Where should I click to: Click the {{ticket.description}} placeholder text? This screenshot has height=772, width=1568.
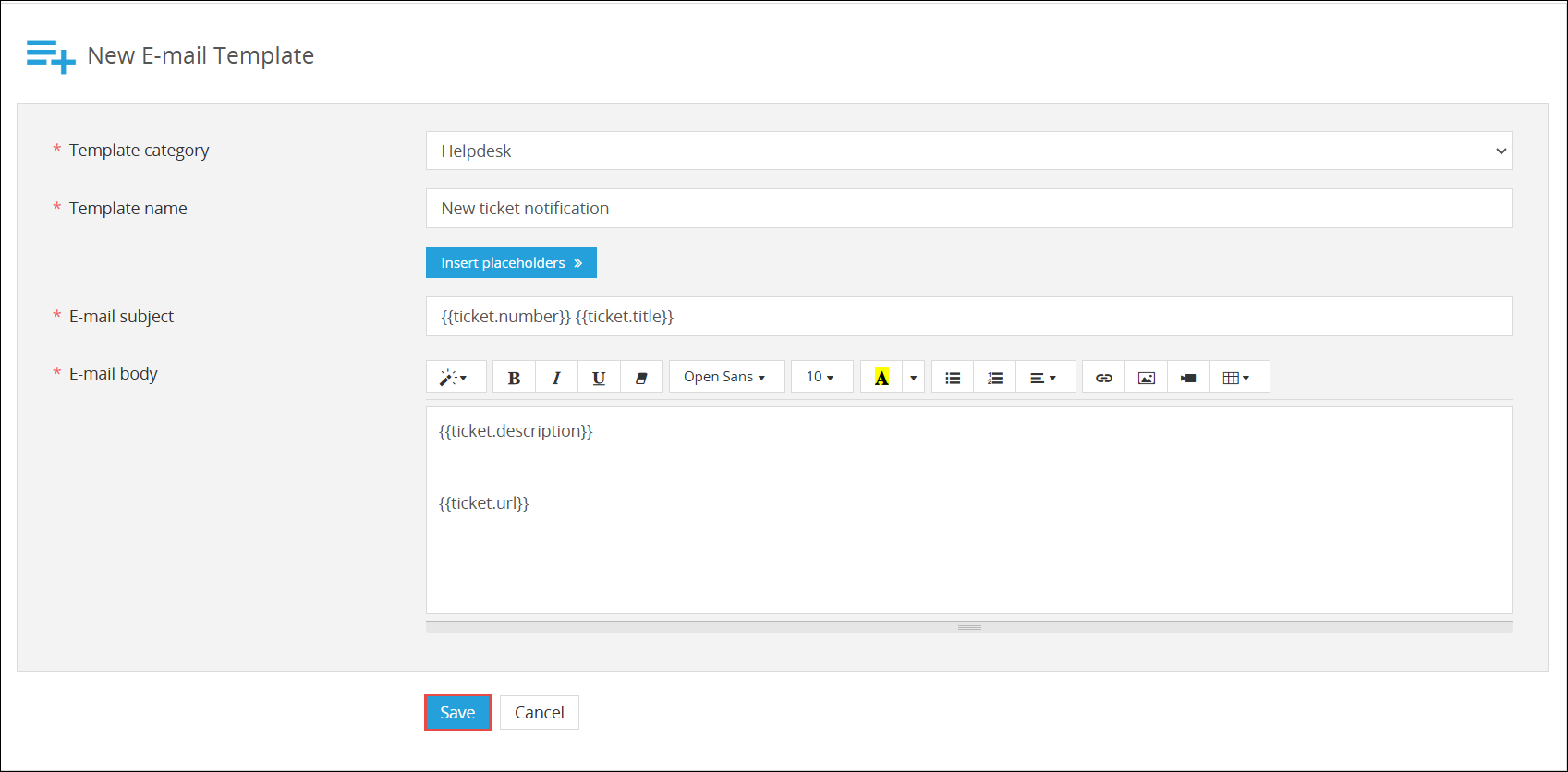(516, 431)
